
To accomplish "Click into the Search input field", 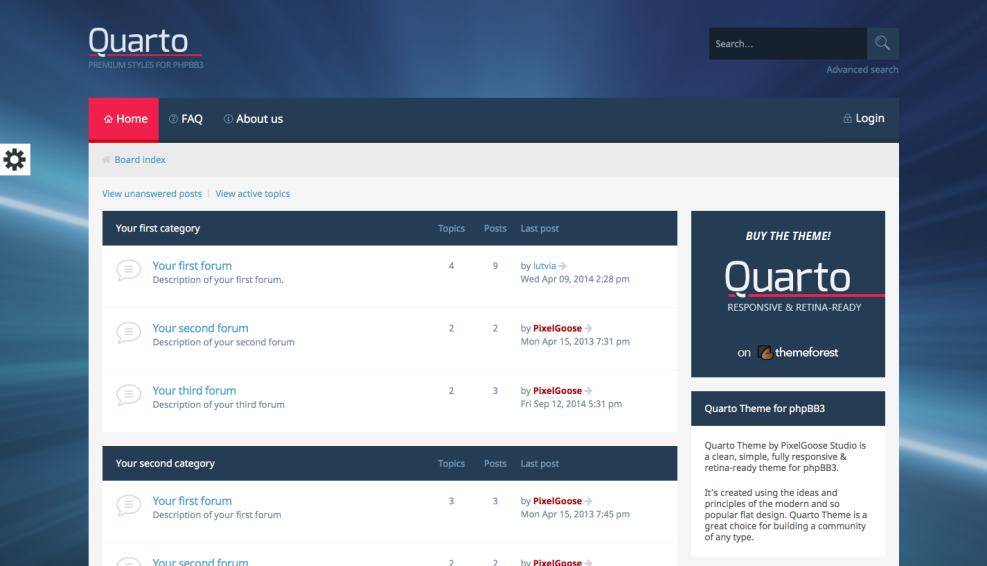I will 786,44.
